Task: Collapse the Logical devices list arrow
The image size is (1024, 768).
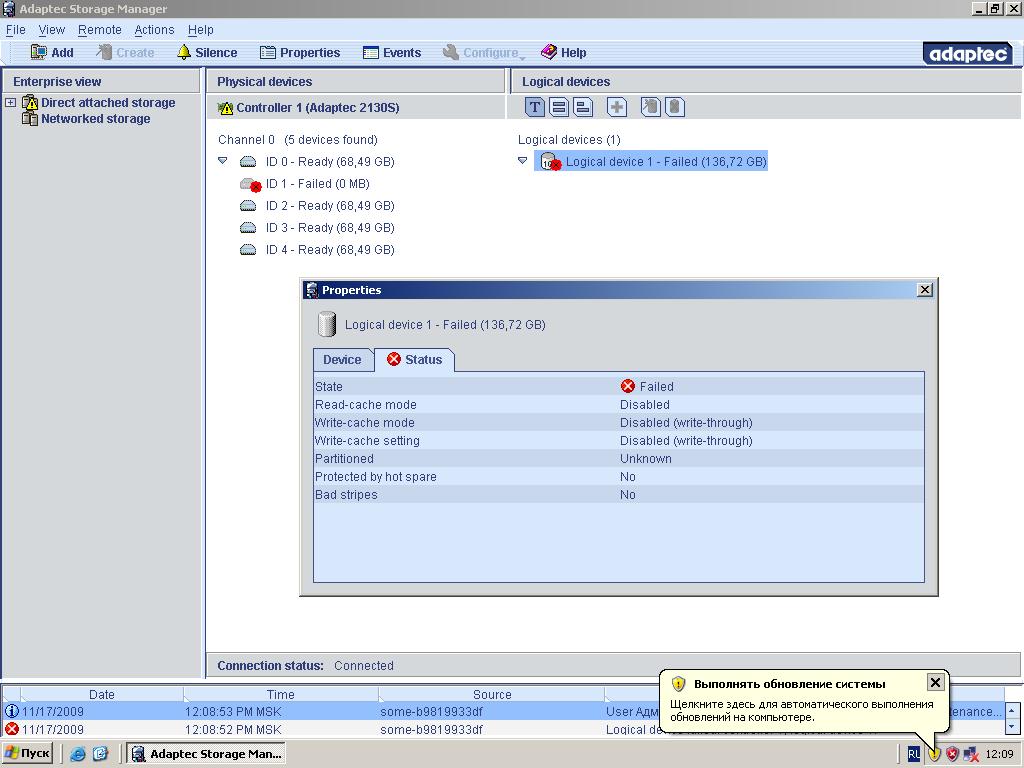Action: pyautogui.click(x=523, y=161)
